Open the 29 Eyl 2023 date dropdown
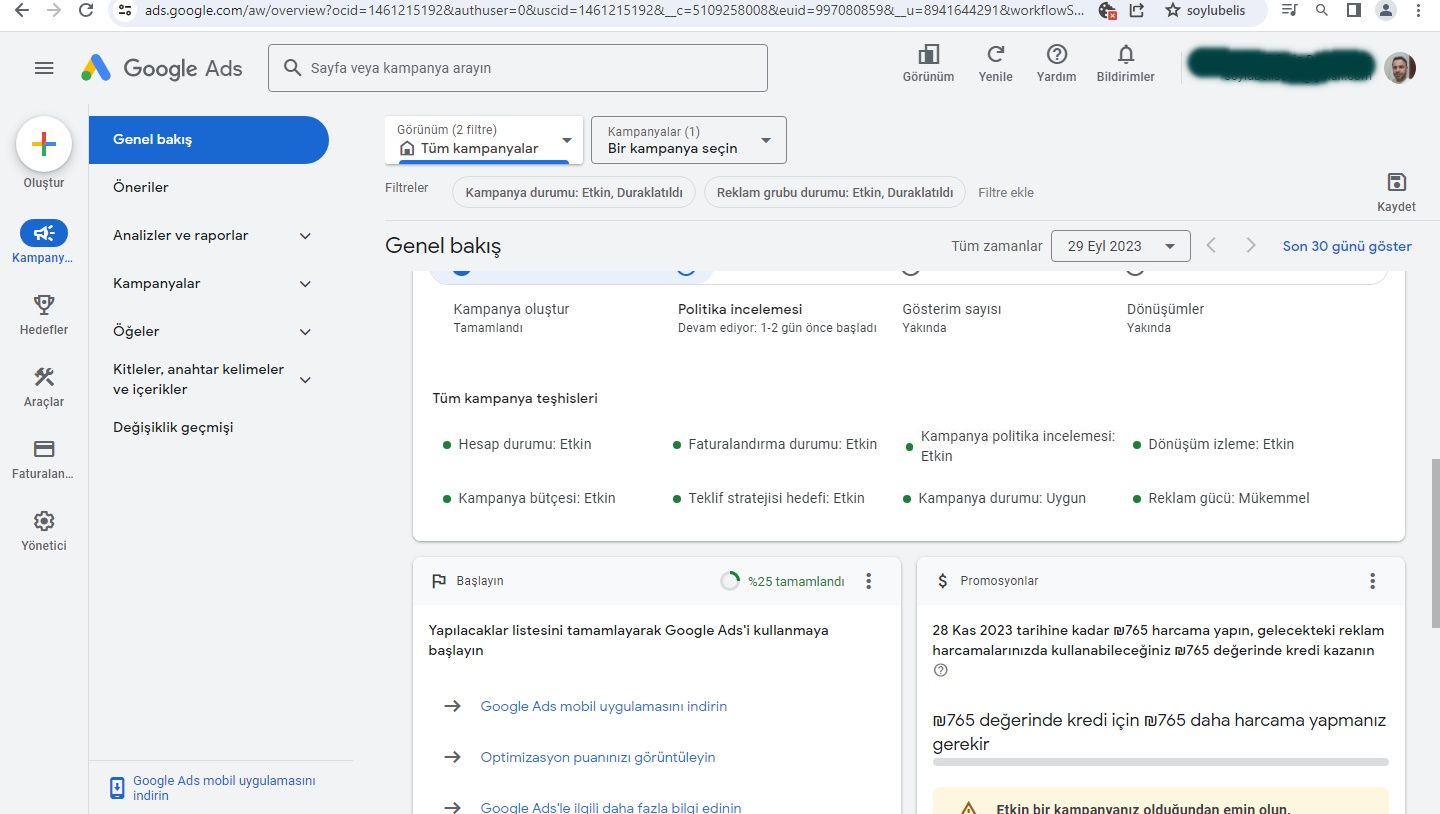The width and height of the screenshot is (1440, 814). [1121, 246]
